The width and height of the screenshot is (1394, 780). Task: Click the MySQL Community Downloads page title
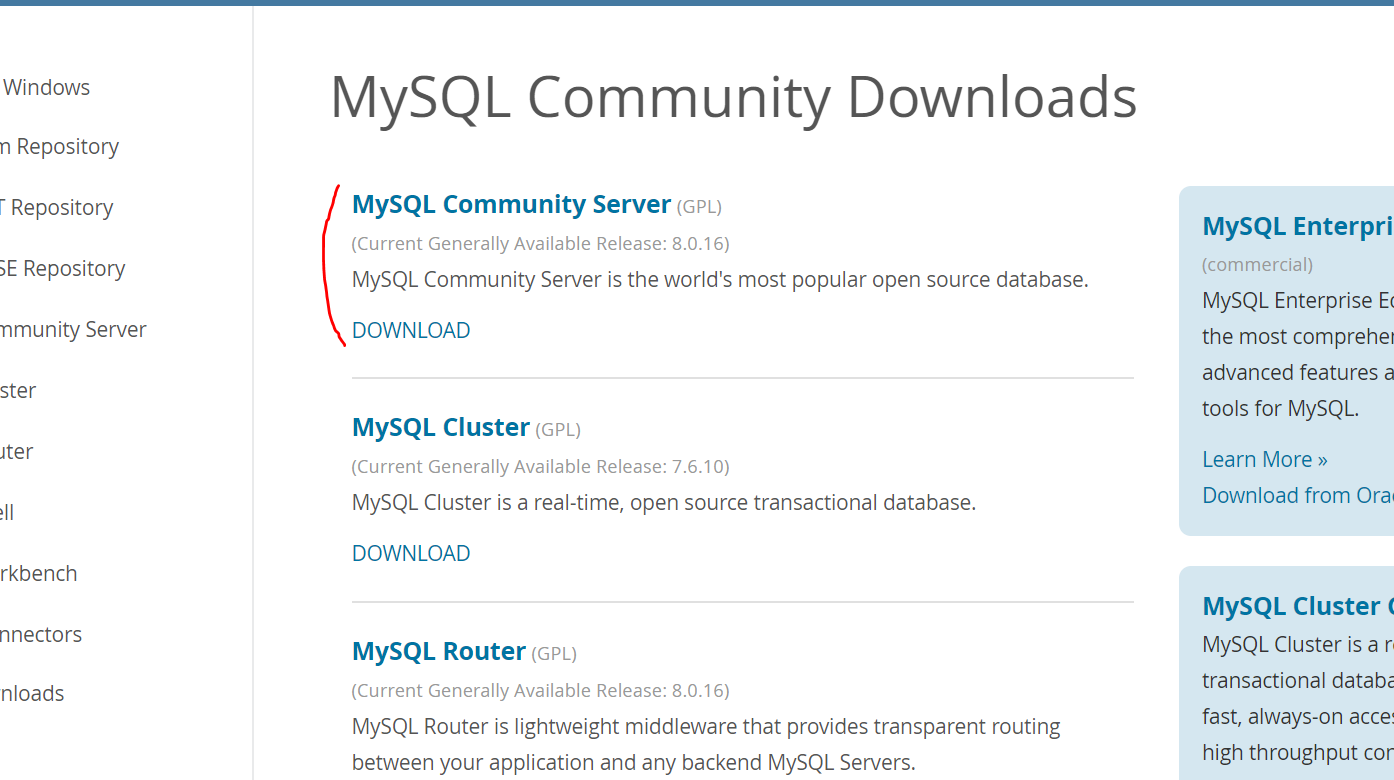pos(733,98)
